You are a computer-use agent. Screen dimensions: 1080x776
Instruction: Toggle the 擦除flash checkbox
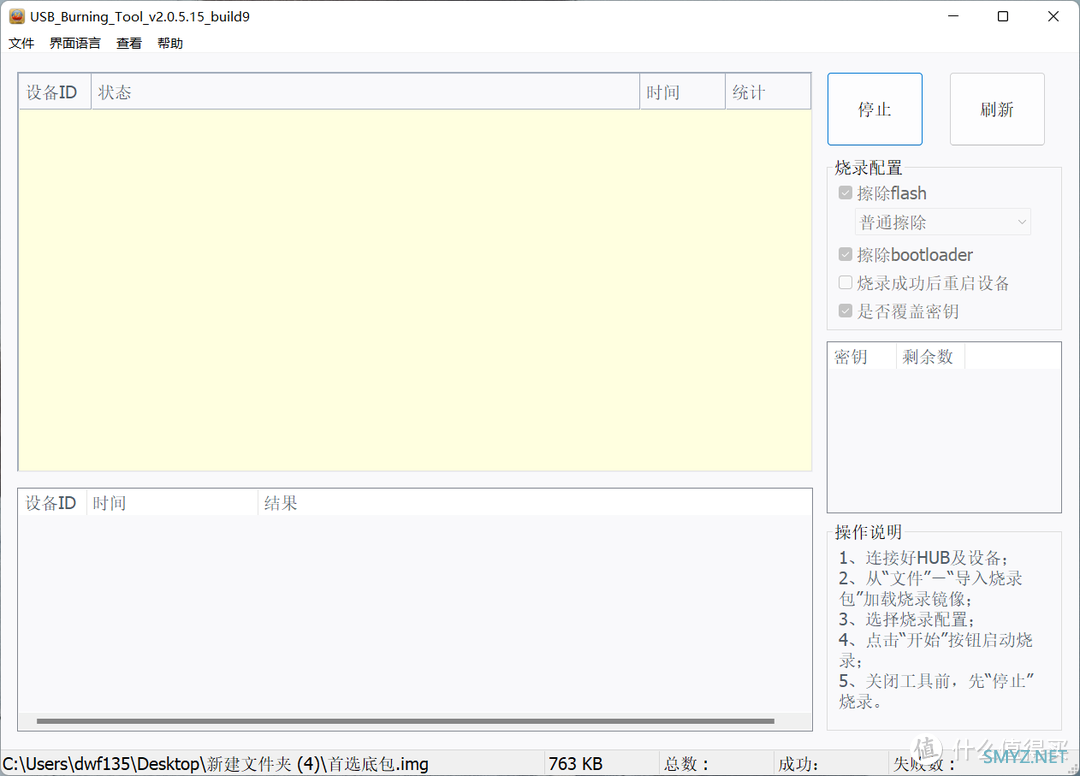coord(845,193)
